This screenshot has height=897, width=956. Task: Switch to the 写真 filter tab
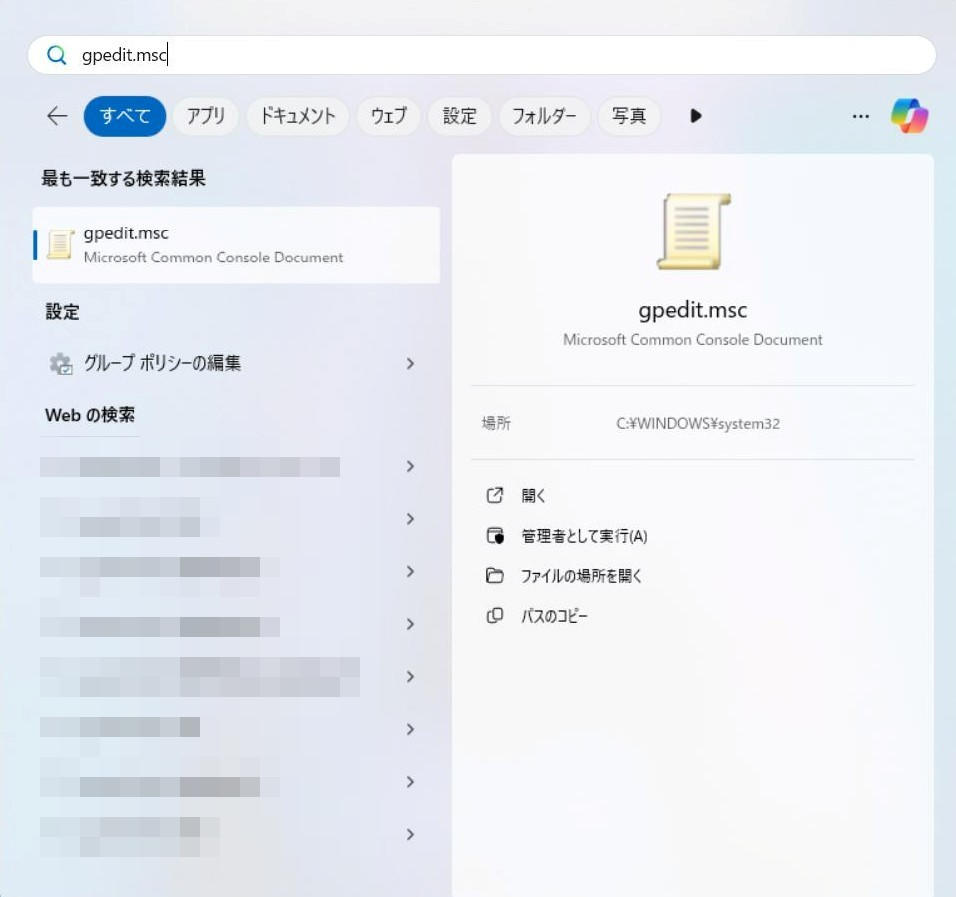(x=629, y=116)
